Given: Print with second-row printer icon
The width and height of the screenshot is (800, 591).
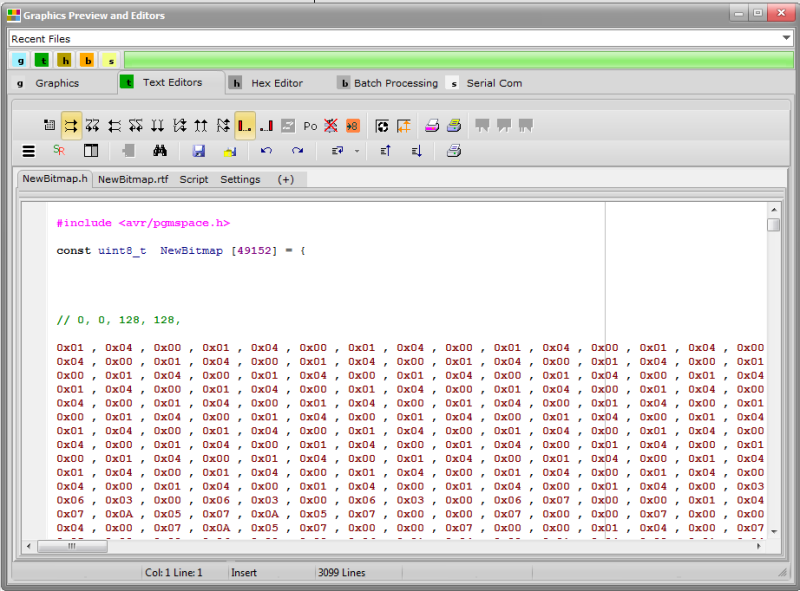Looking at the screenshot, I should click(x=454, y=151).
